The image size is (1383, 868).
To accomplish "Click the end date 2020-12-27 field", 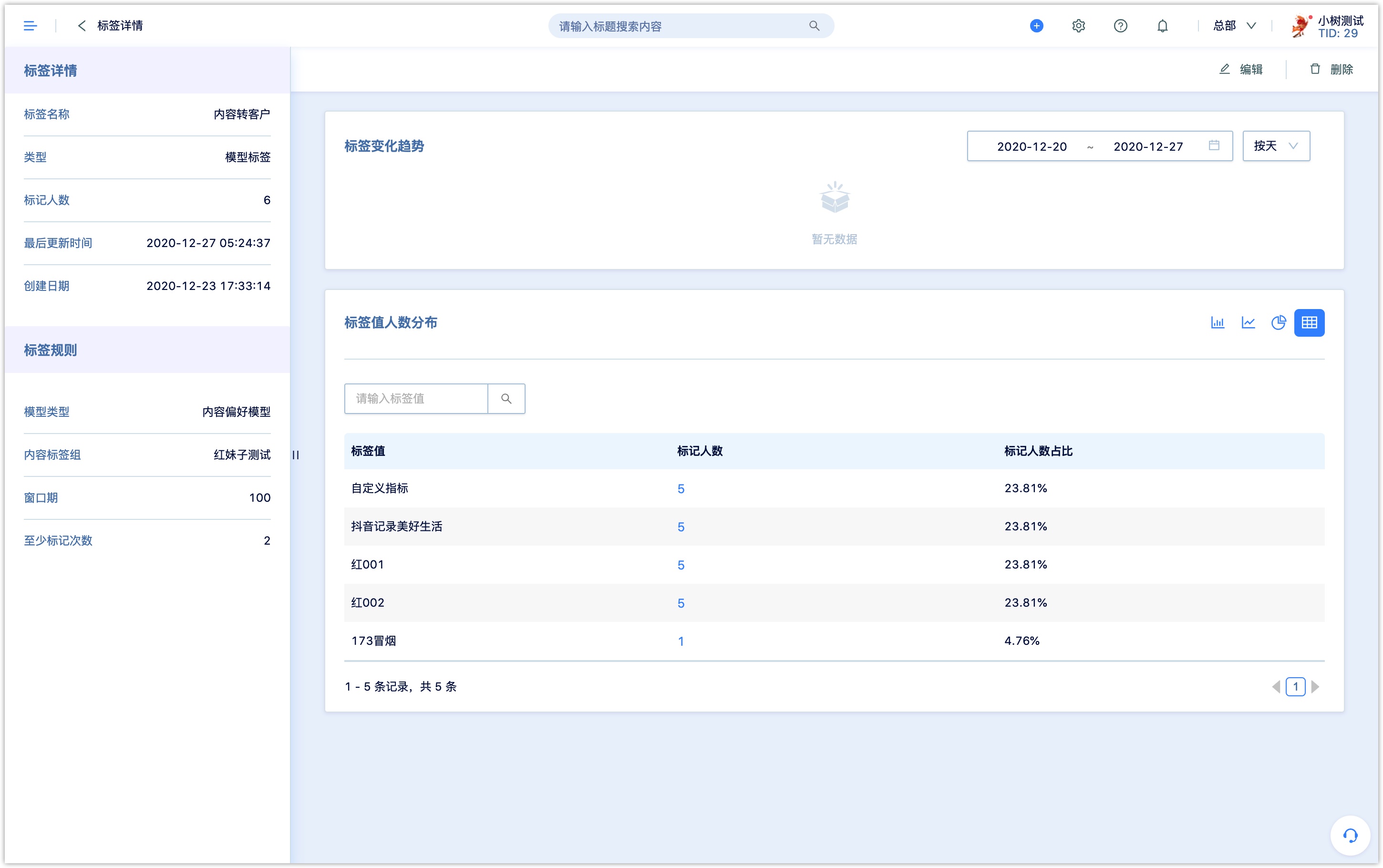I will 1148,146.
